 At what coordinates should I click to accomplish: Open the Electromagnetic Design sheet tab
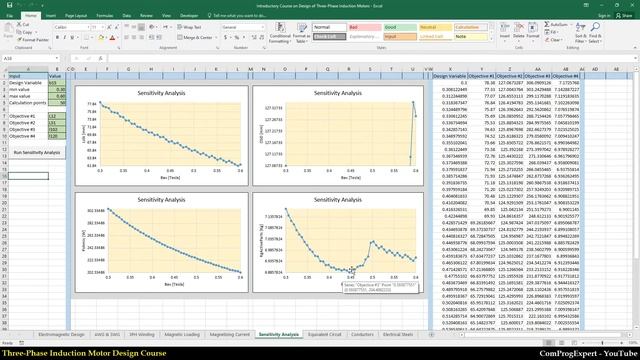[x=61, y=334]
